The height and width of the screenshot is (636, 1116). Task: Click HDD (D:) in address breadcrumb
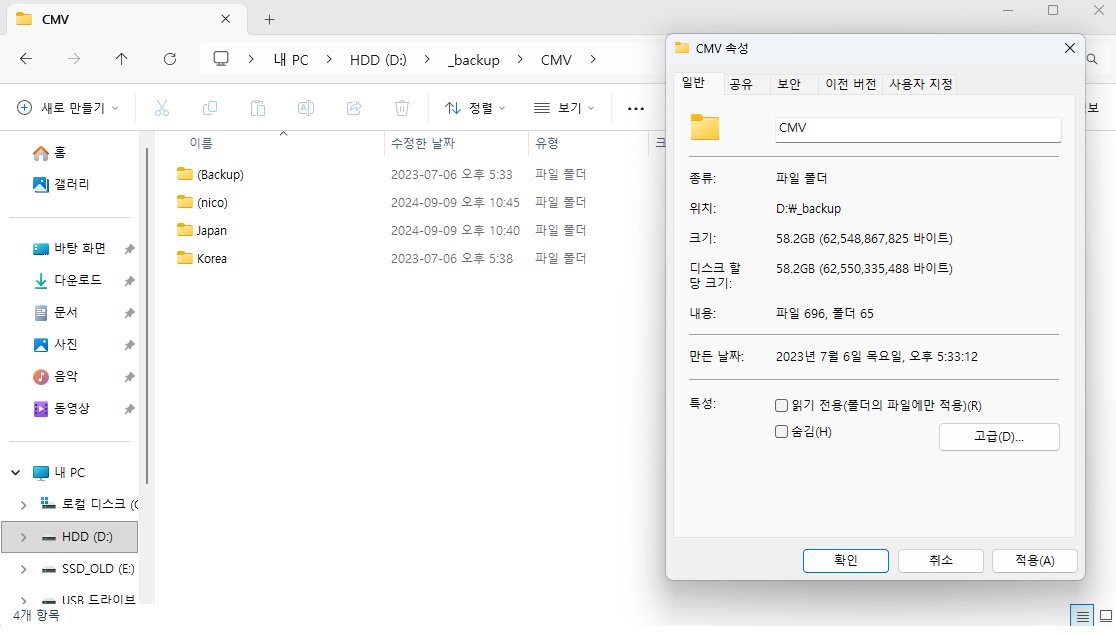378,60
